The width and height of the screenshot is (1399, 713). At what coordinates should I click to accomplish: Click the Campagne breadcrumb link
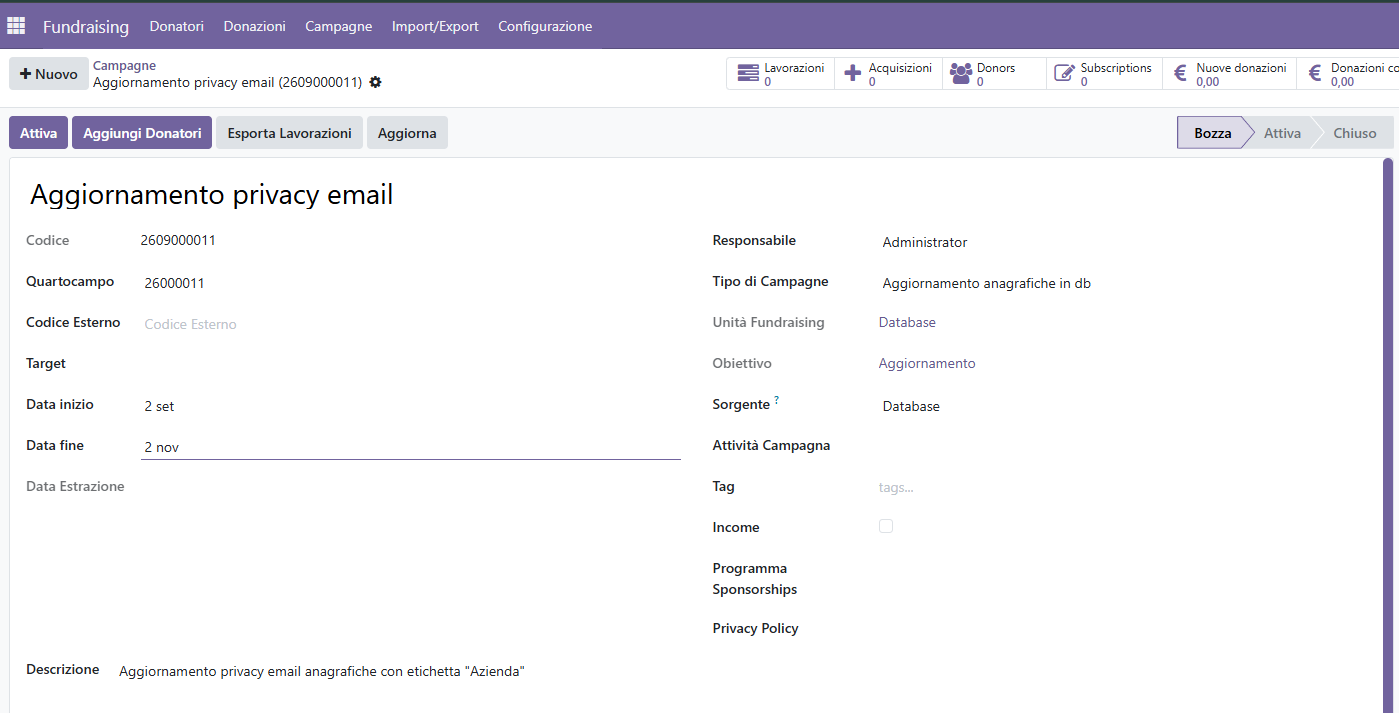point(124,65)
